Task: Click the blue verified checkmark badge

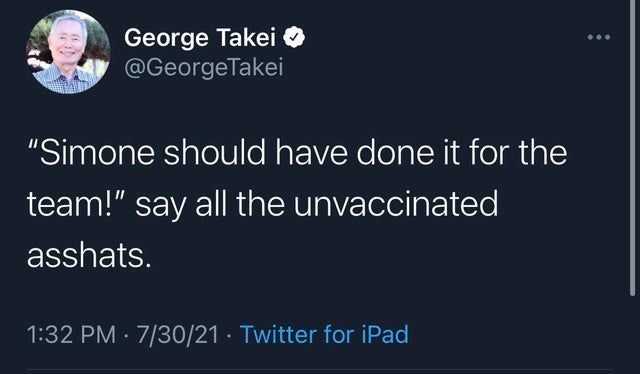Action: [x=294, y=38]
